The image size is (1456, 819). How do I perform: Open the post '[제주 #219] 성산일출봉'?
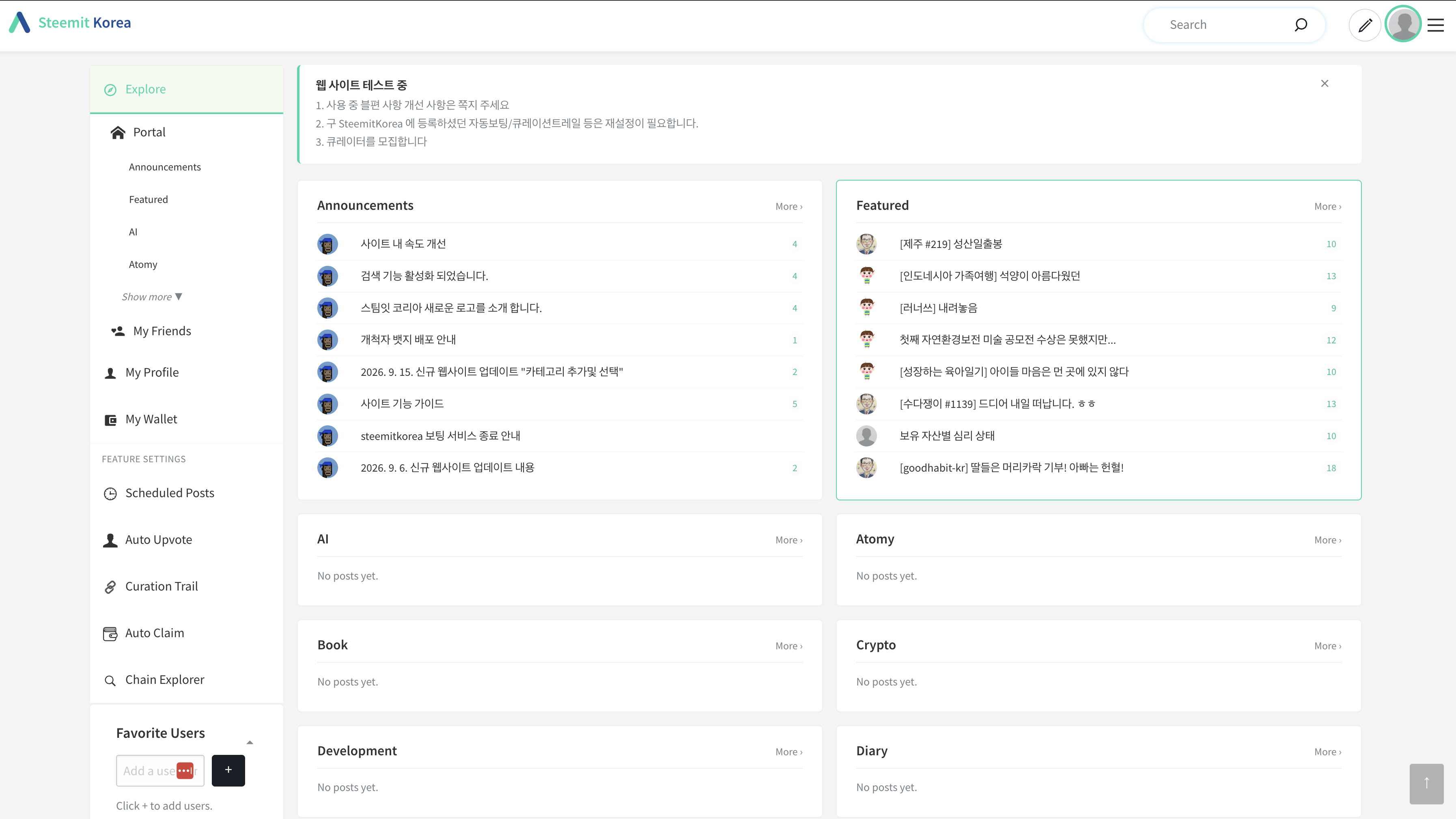click(951, 244)
